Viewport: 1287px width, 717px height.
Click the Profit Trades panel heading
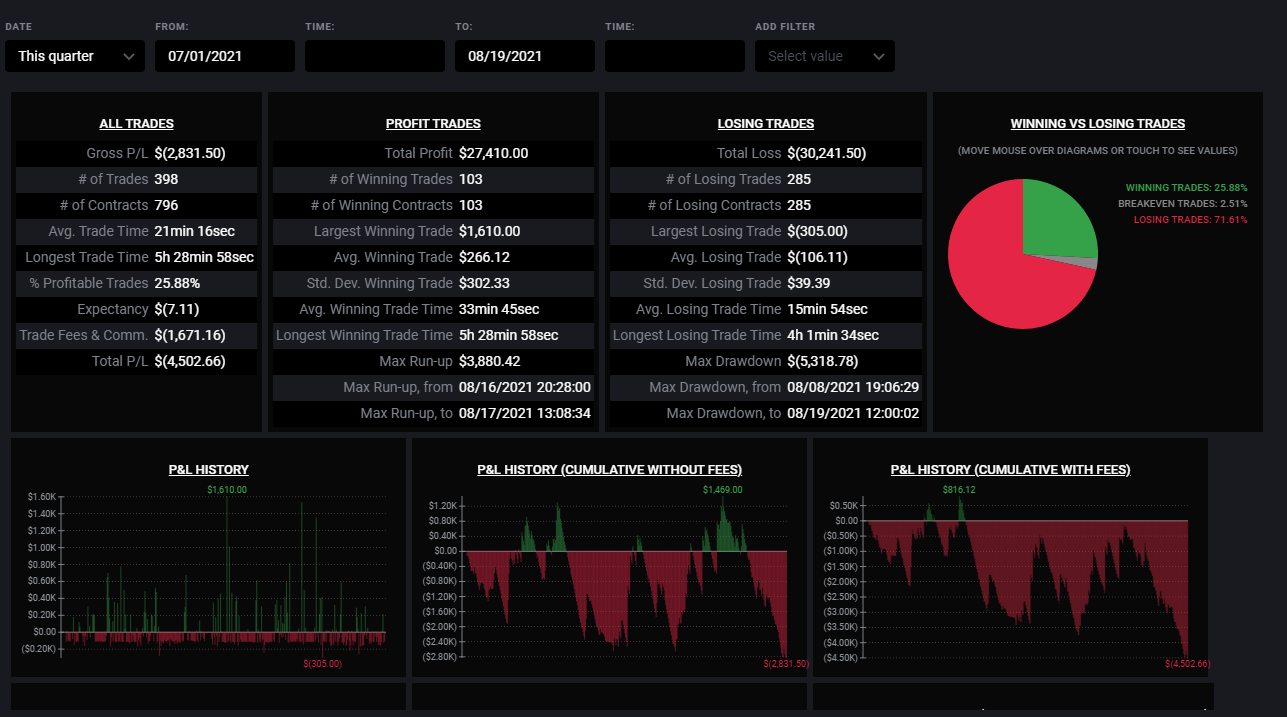click(x=433, y=124)
